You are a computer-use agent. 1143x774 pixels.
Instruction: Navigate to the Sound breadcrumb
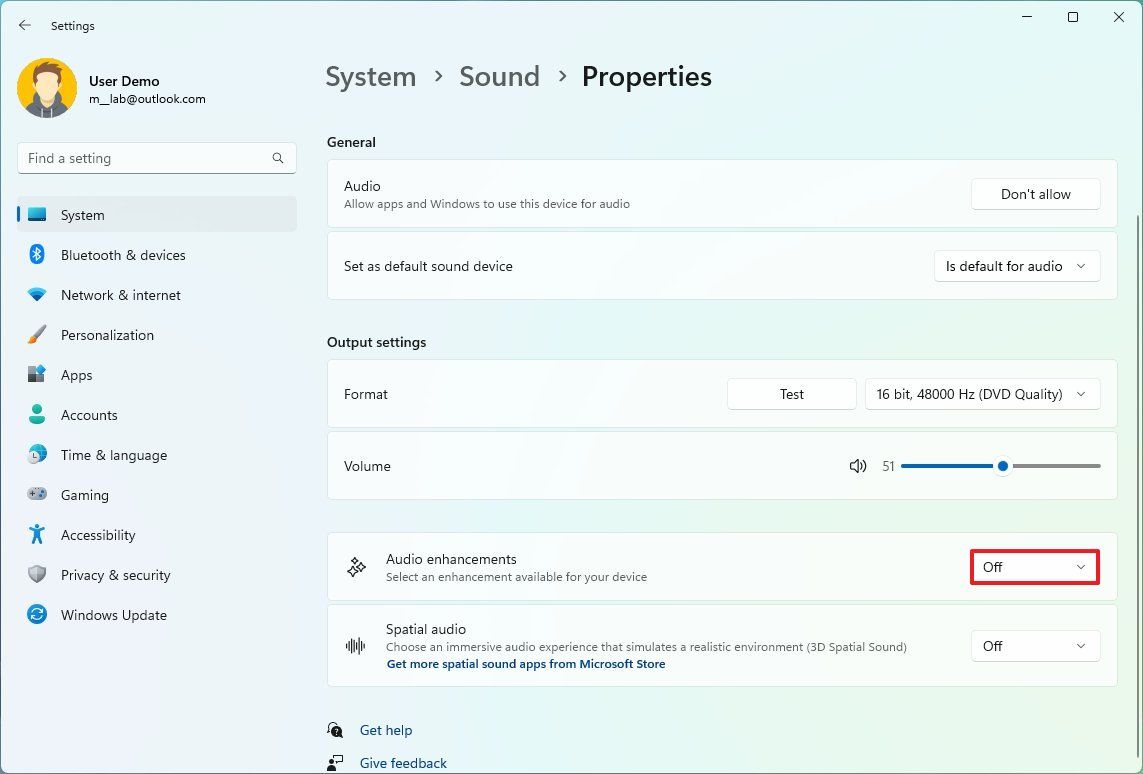point(499,76)
